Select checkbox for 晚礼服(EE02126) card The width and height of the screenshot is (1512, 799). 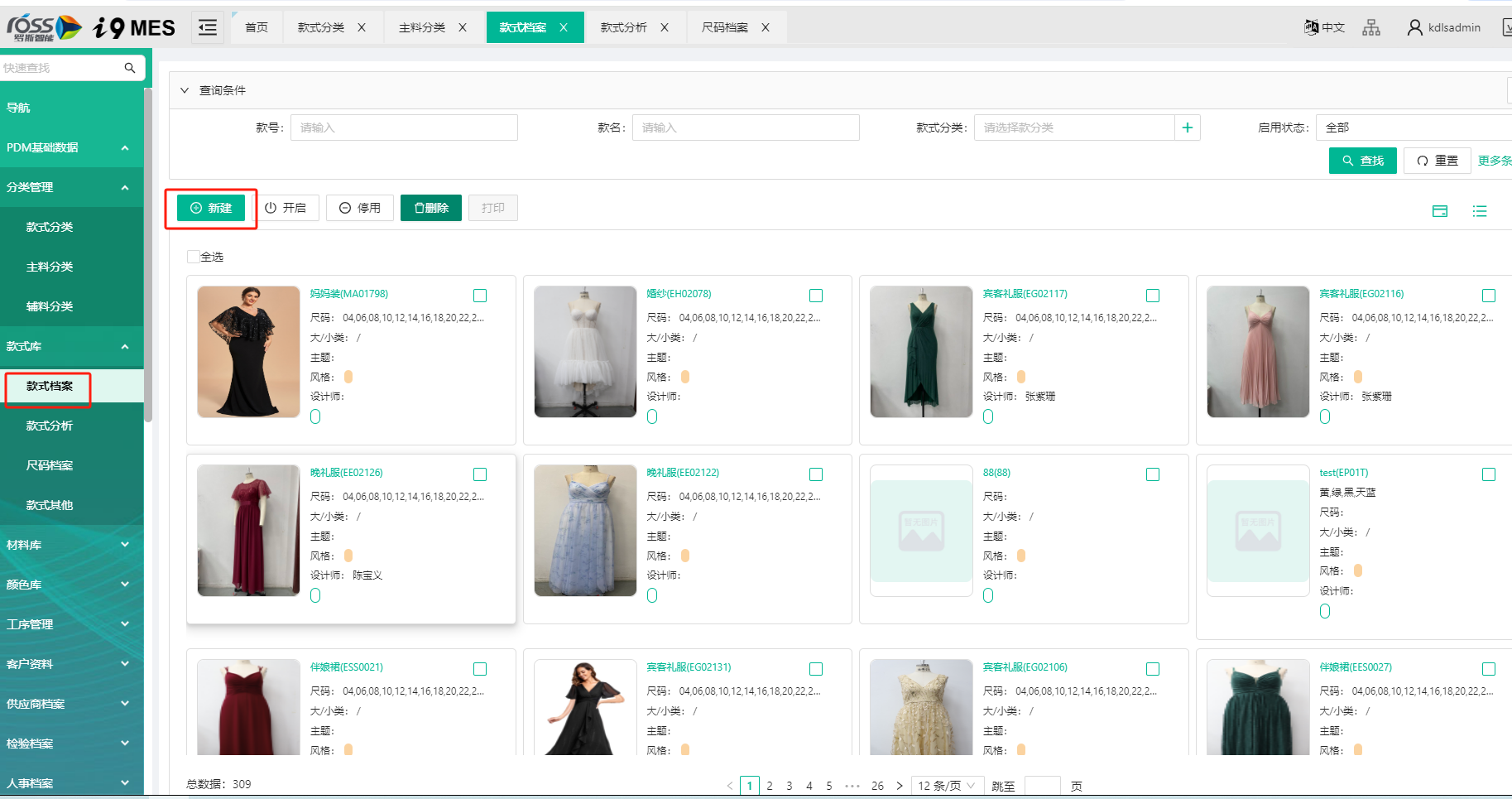click(480, 474)
